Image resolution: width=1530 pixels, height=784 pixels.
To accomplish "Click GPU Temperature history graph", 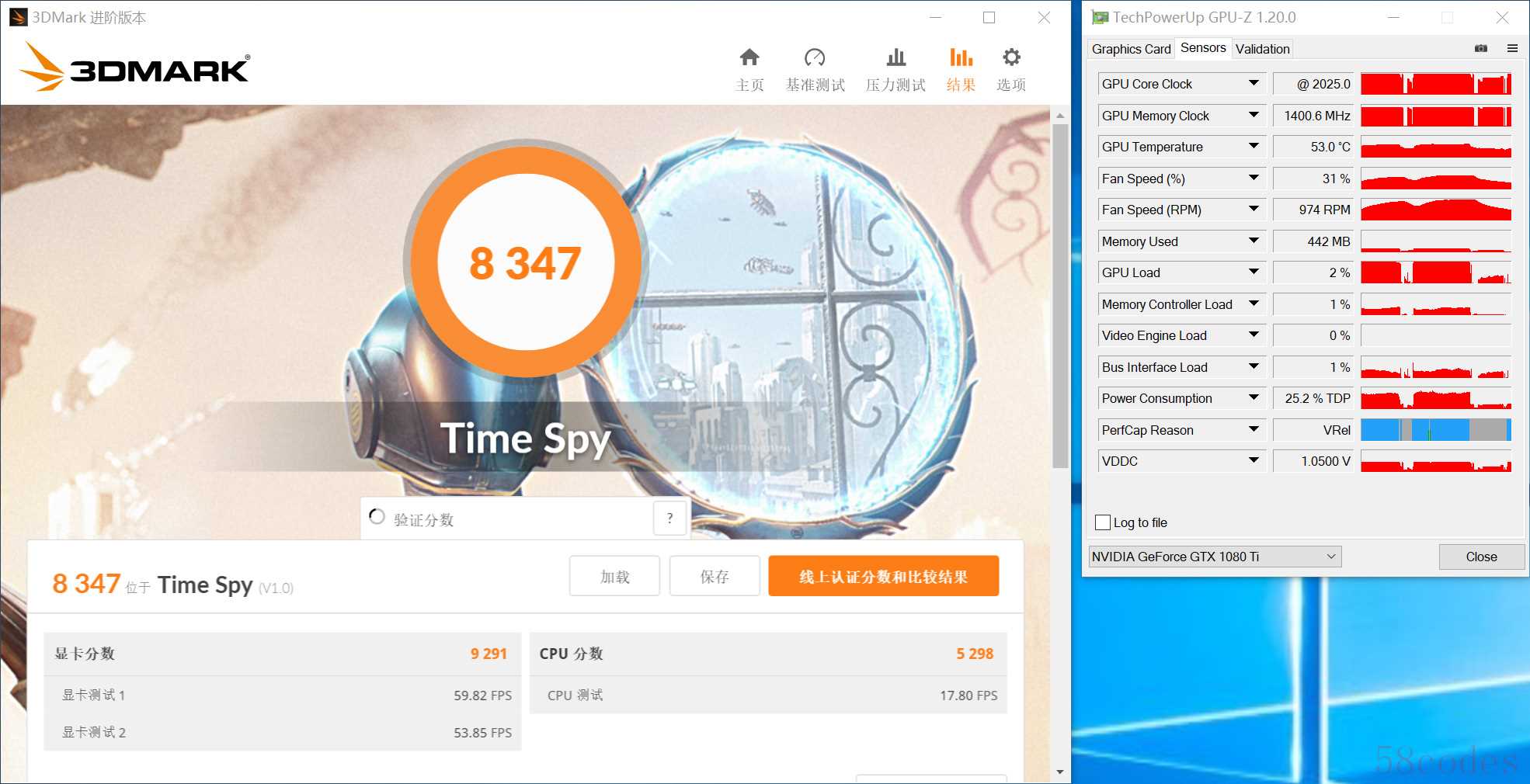I will (1436, 147).
